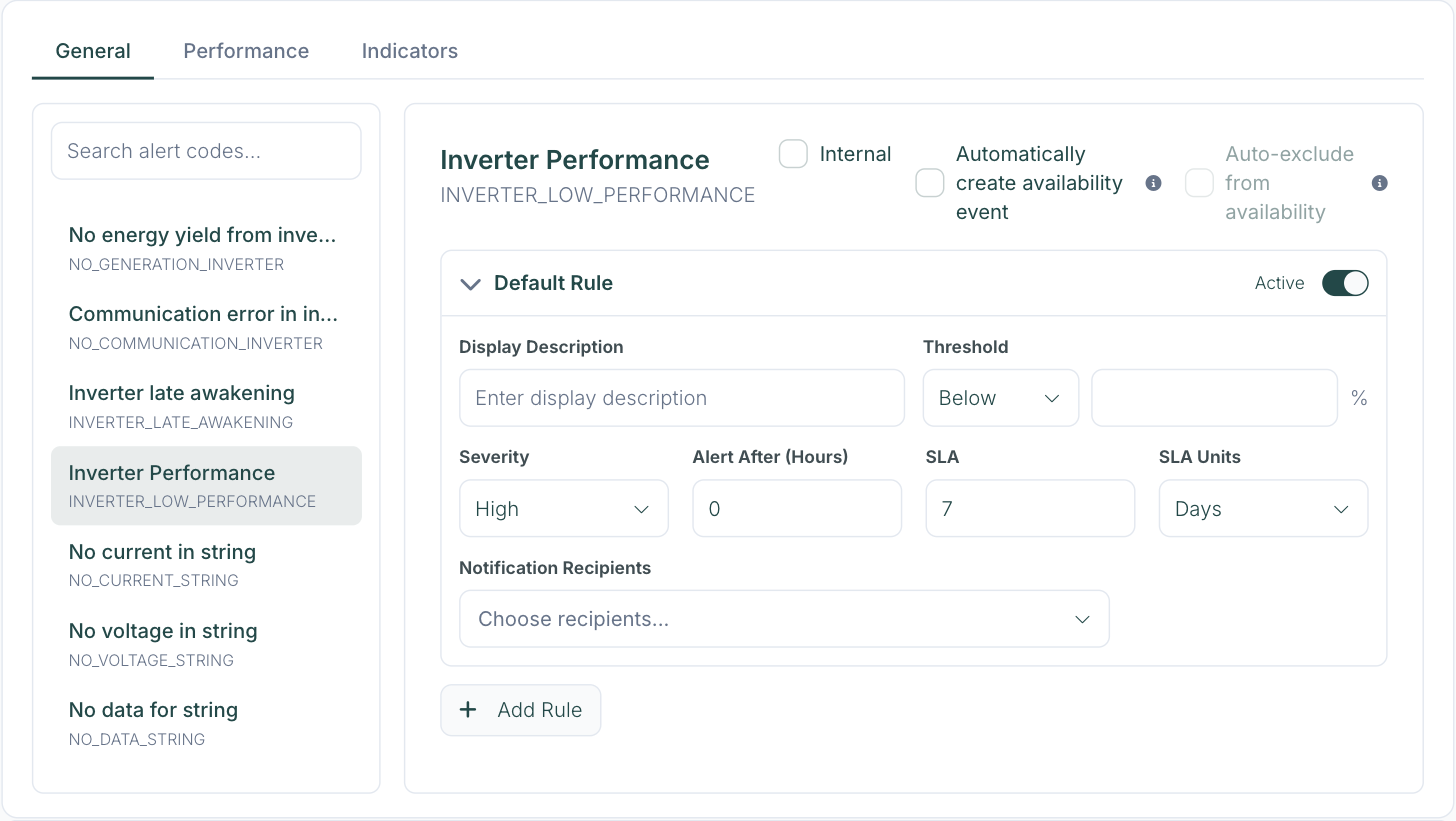Toggle the Active switch off
The height and width of the screenshot is (821, 1456).
pos(1345,283)
